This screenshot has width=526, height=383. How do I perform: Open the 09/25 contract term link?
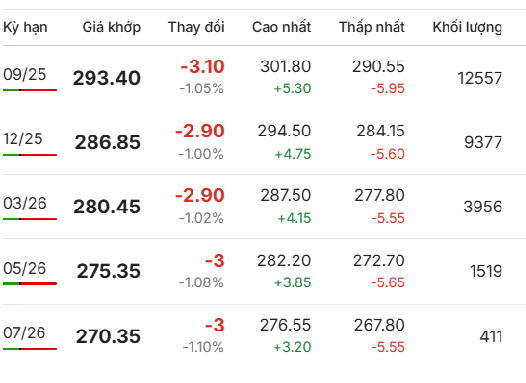pos(24,74)
